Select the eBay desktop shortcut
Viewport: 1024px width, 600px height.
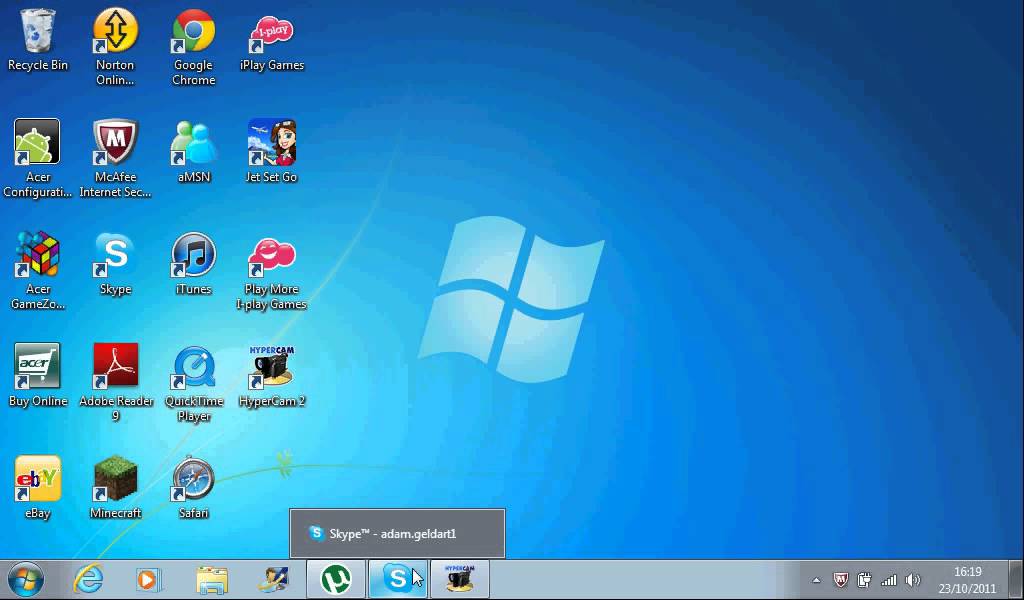point(37,487)
